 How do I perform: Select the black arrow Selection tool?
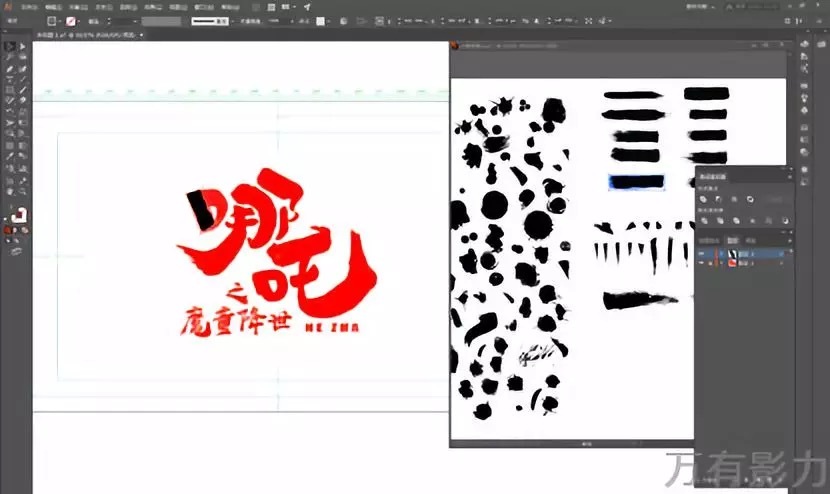[9, 47]
